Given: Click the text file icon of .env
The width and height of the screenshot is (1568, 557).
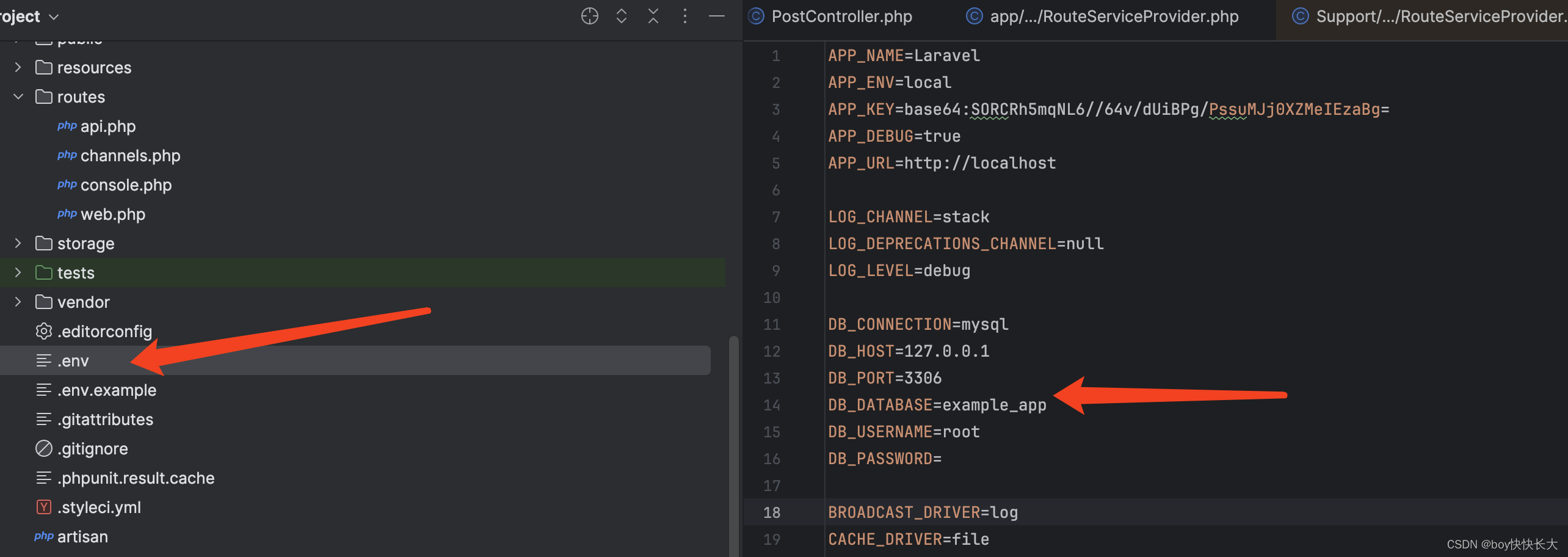Looking at the screenshot, I should click(x=43, y=360).
